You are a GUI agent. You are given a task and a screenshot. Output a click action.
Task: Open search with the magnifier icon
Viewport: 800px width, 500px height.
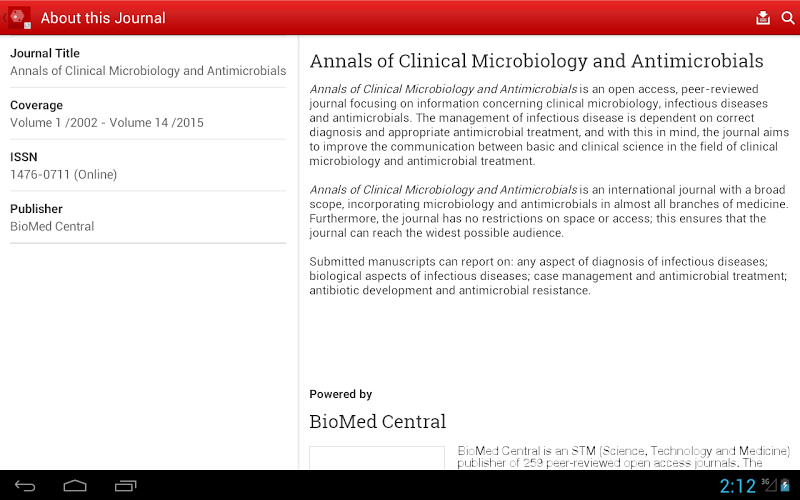[x=788, y=18]
